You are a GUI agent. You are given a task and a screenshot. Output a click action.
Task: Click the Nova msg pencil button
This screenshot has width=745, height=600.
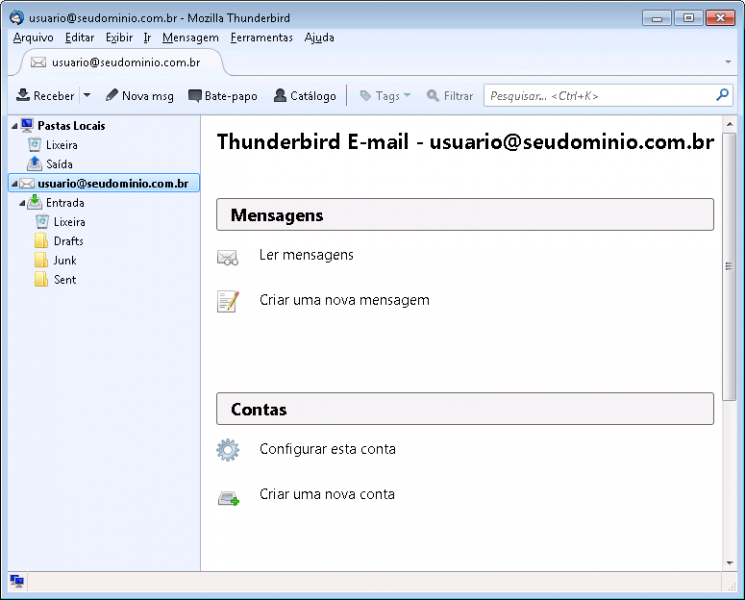[139, 96]
